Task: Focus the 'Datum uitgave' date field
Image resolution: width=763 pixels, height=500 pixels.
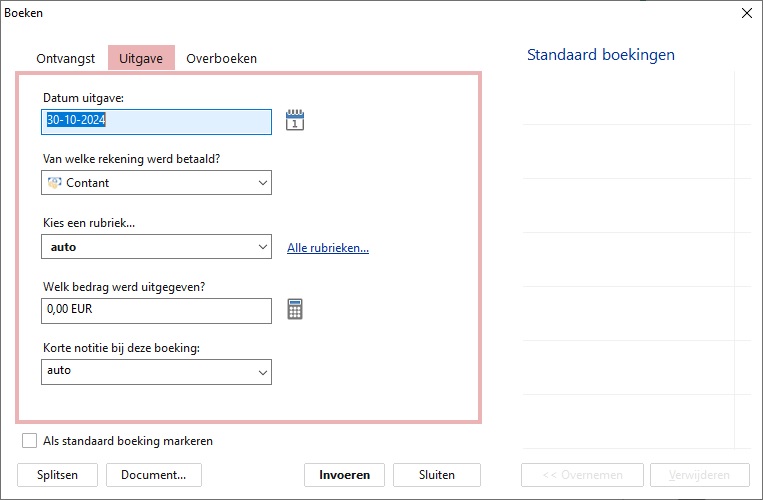Action: pos(156,121)
